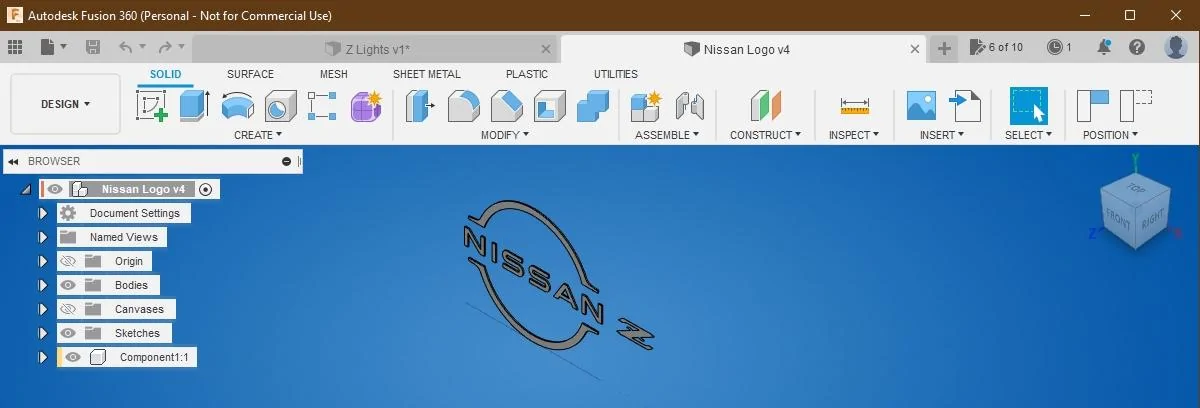Open the INSERT dropdown menu
Screen dimensions: 1200x408
coord(942,135)
